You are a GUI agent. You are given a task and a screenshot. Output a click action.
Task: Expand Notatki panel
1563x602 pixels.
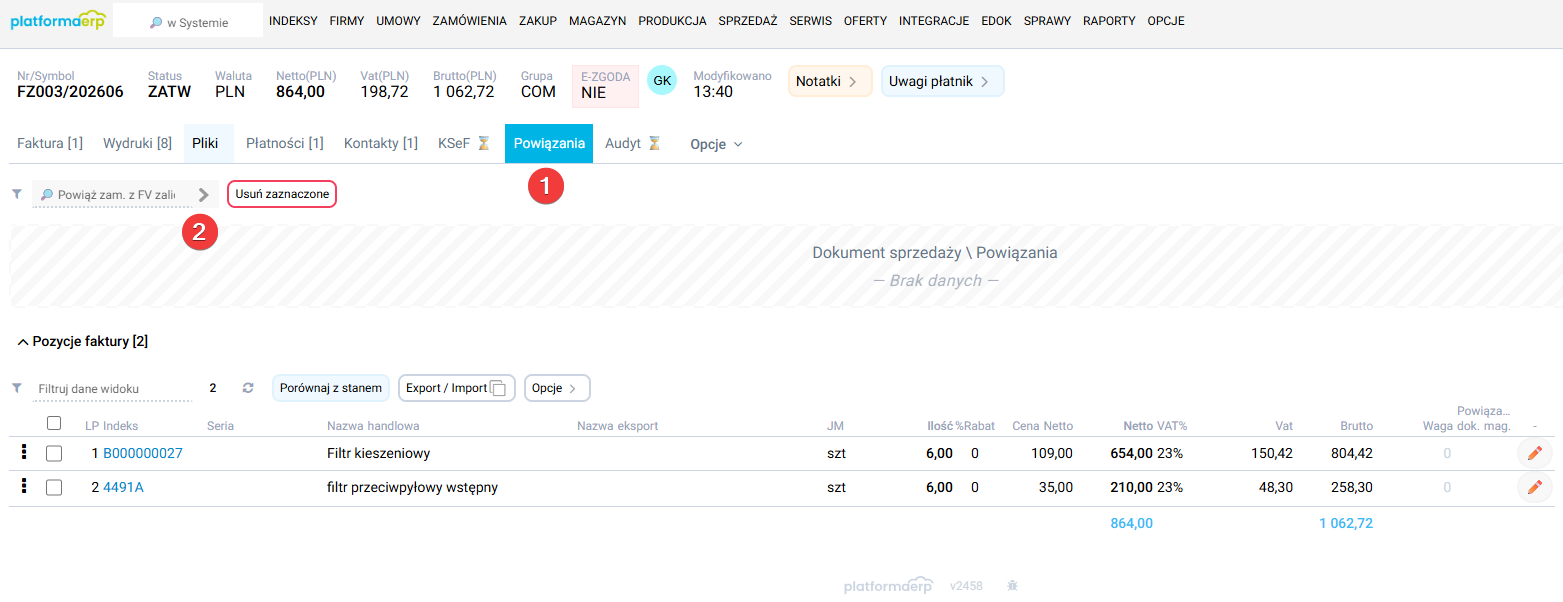click(x=830, y=81)
